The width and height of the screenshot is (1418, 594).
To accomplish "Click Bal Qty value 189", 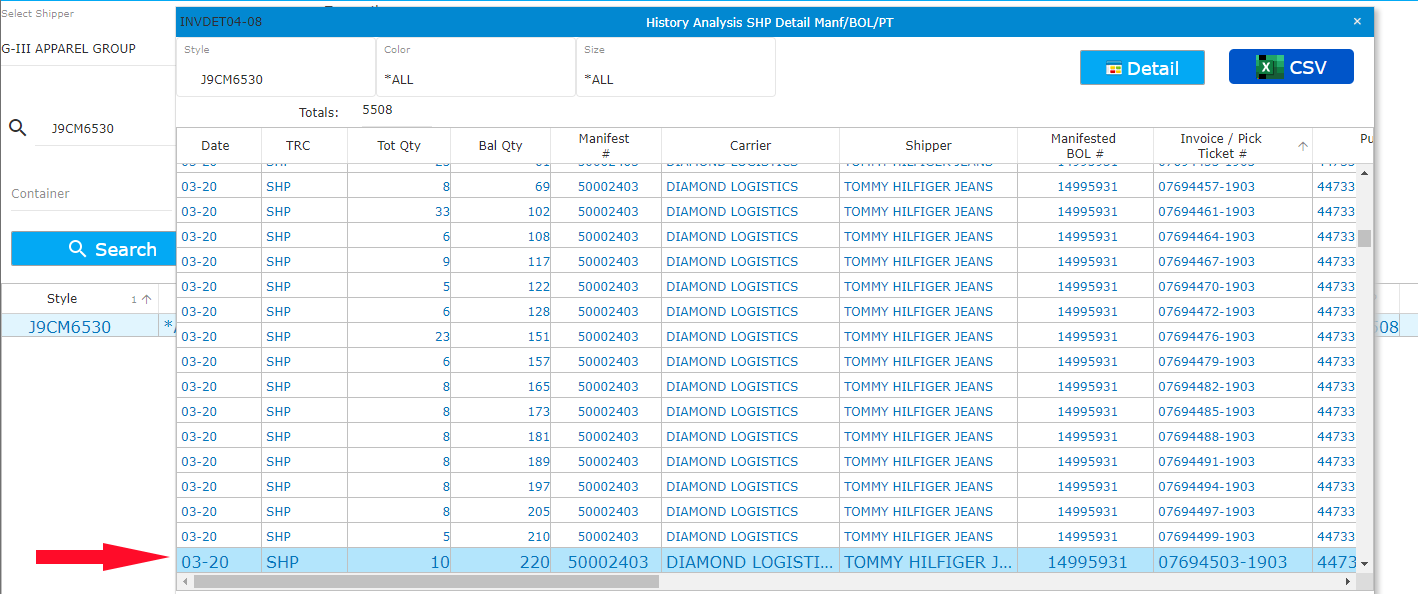I will pyautogui.click(x=538, y=461).
